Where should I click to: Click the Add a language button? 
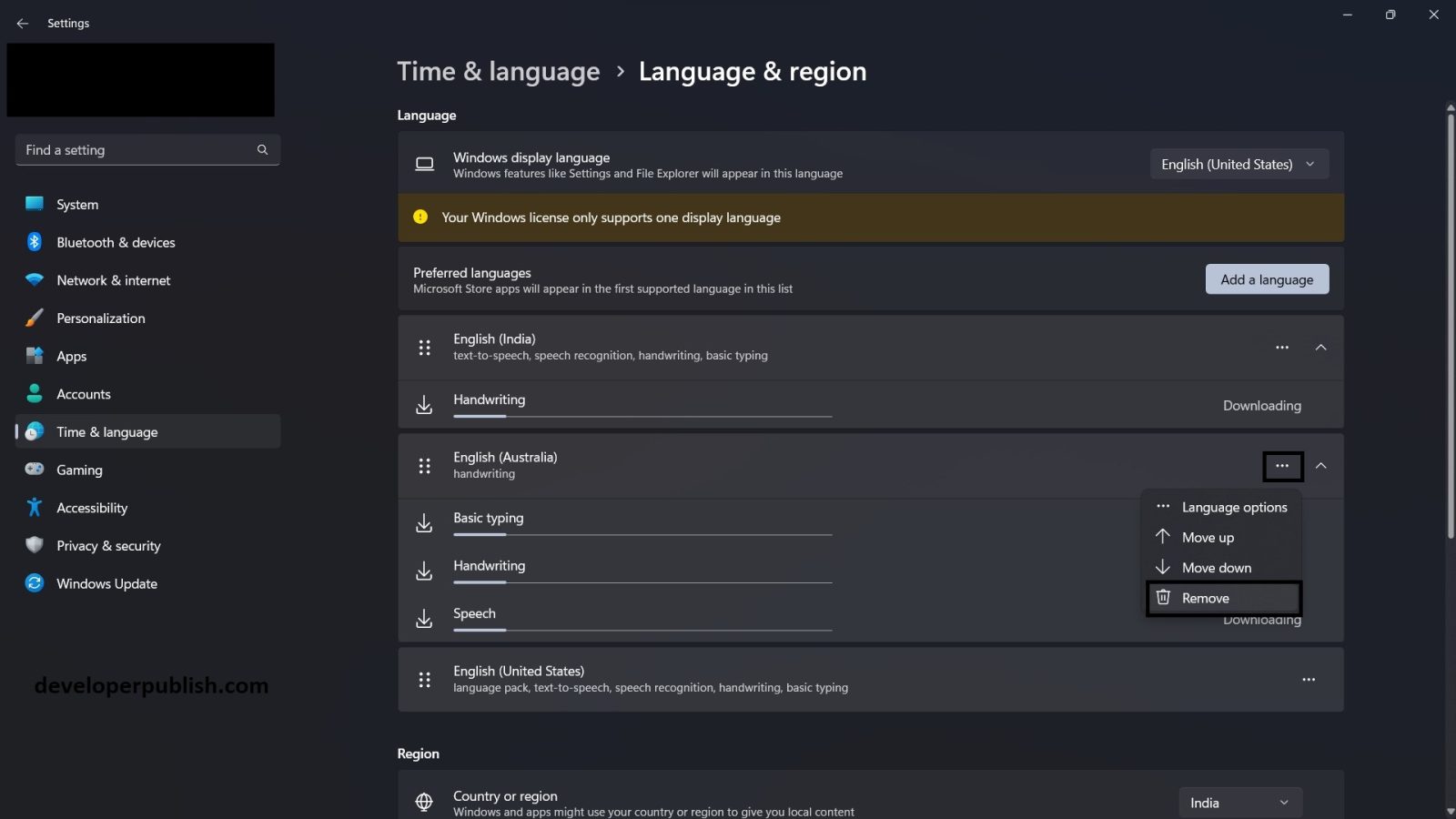(x=1267, y=279)
